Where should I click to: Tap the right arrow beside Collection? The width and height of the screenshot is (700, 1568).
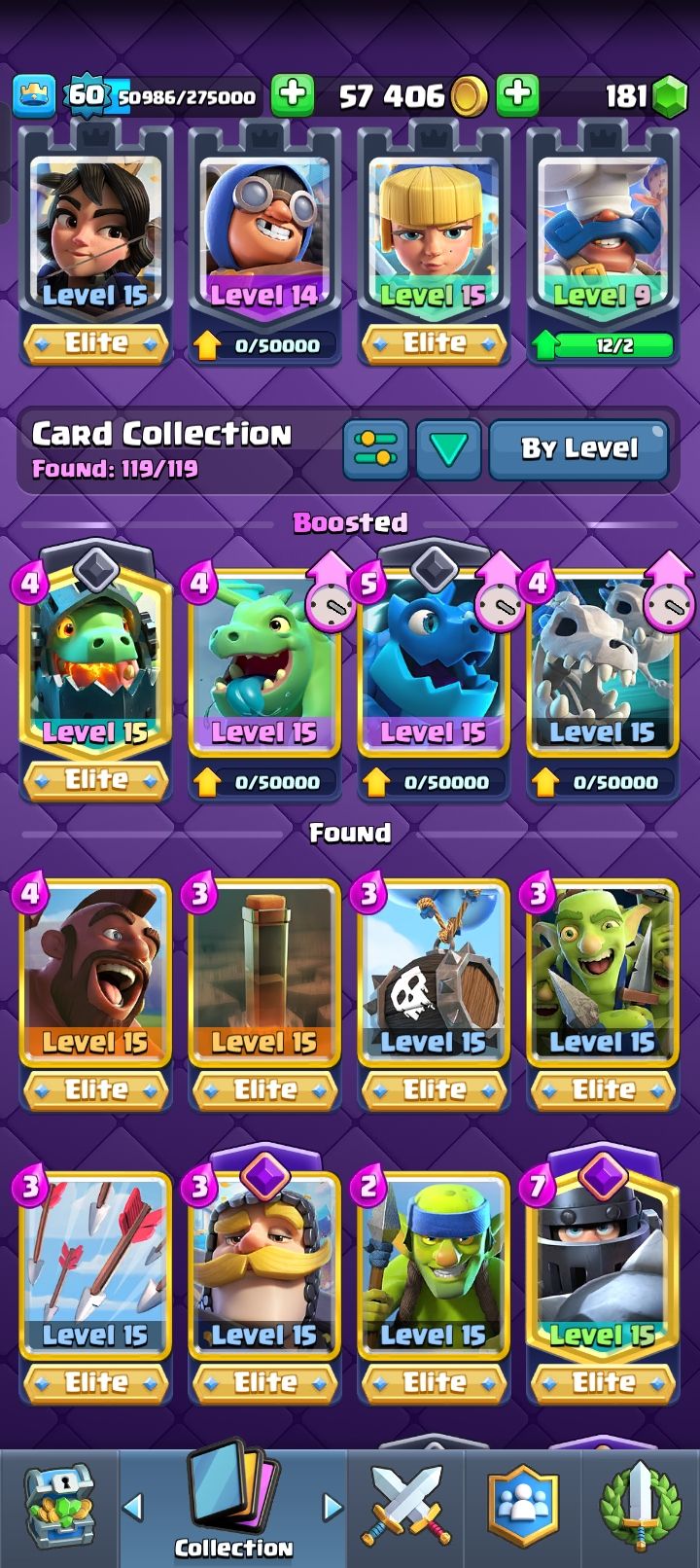point(332,1508)
